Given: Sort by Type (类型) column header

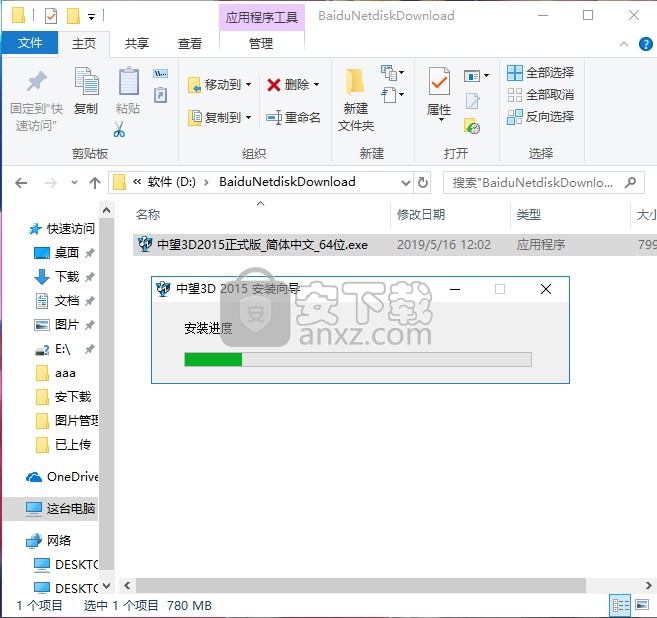Looking at the screenshot, I should coord(528,215).
